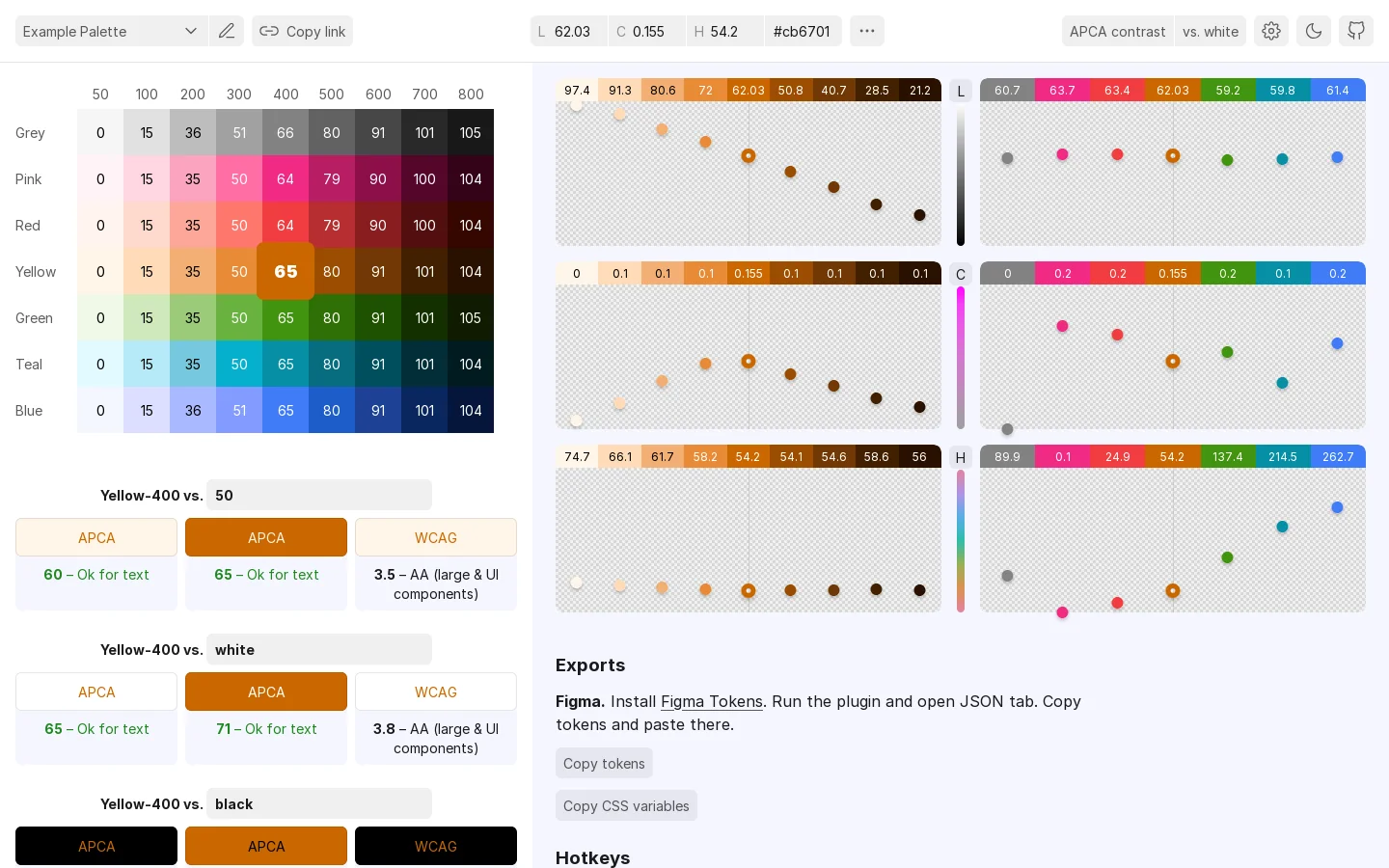This screenshot has height=868, width=1389.
Task: Click the orange APCA box under Yellow-400 vs. white
Action: pyautogui.click(x=266, y=692)
